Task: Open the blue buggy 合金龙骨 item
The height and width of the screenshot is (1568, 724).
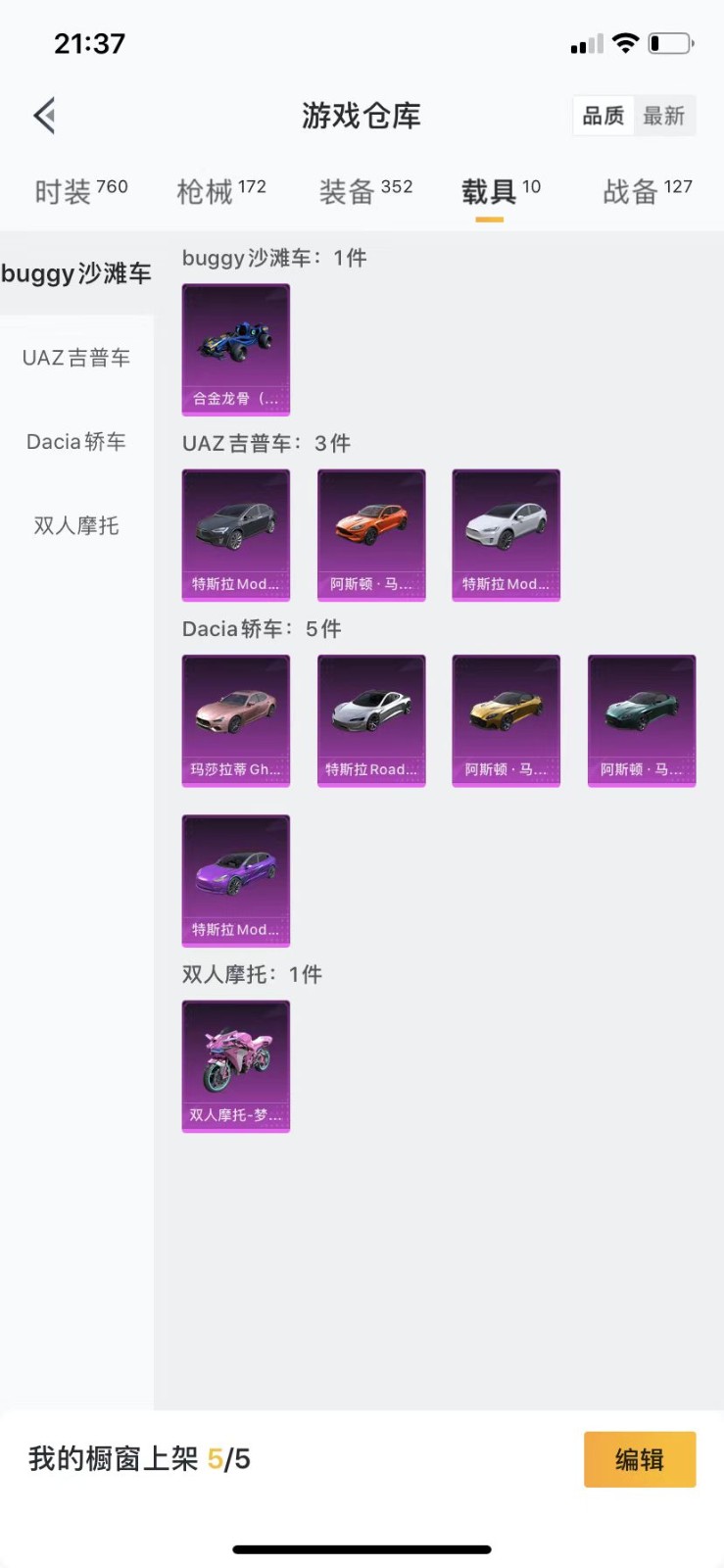Action: tap(236, 350)
